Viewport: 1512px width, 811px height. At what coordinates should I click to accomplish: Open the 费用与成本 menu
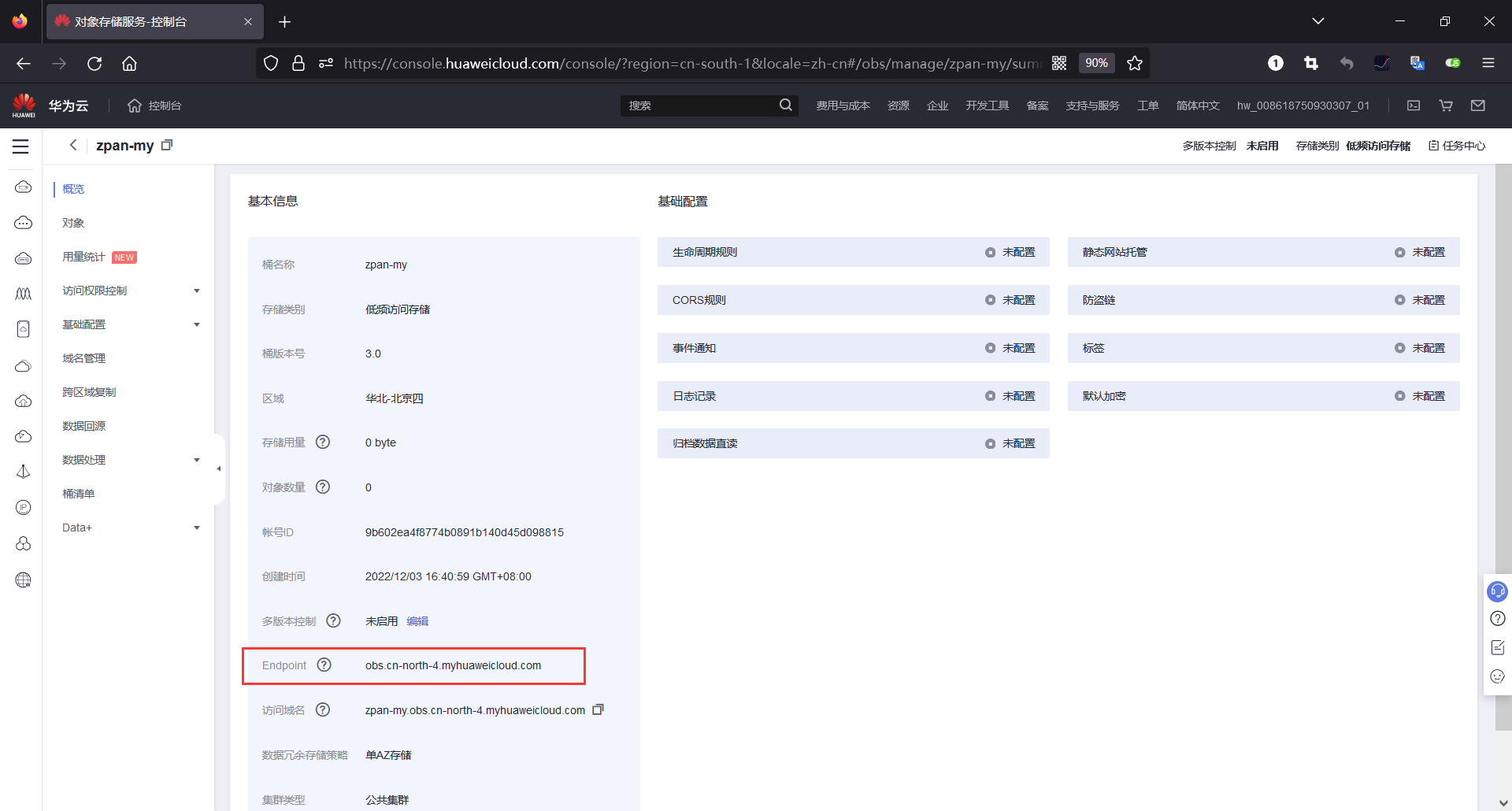pos(843,106)
